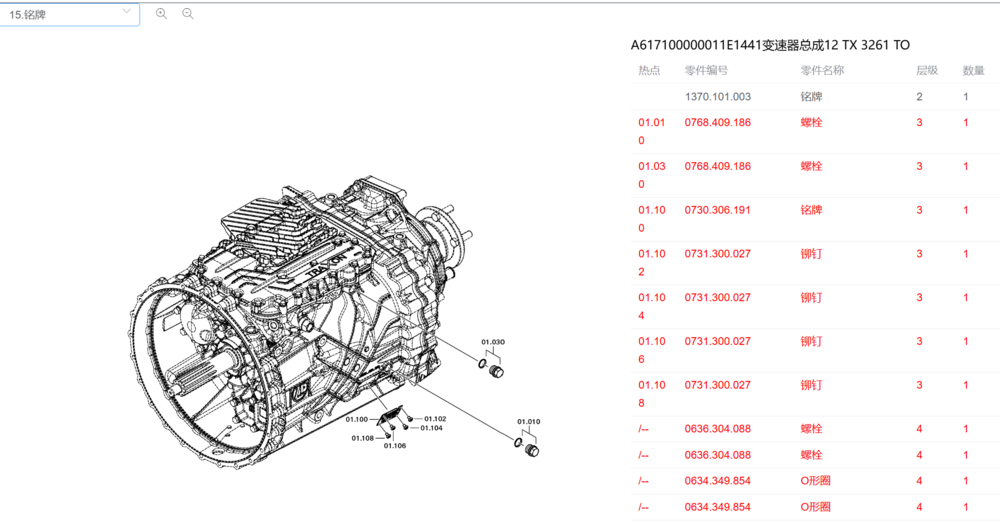Click the 层级 column header
The width and height of the screenshot is (1000, 523).
(927, 70)
